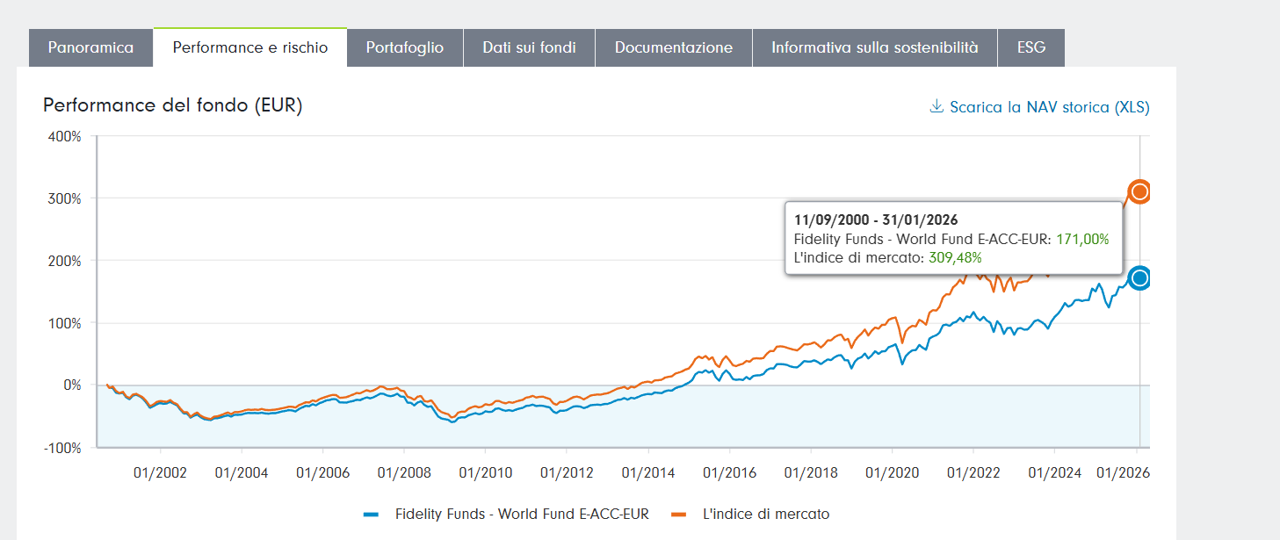
Task: Click the tooltip date range 11/09/2000 - 31/01/2026
Action: tap(876, 220)
